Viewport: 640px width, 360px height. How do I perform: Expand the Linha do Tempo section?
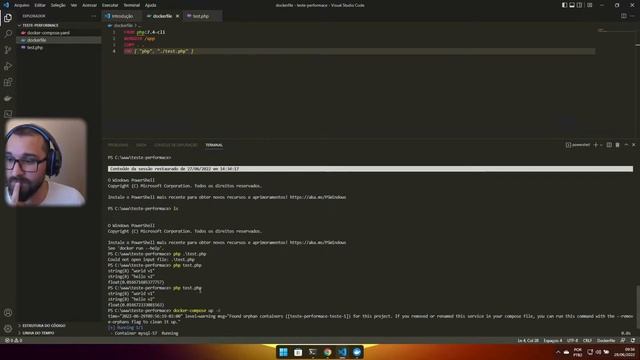click(x=59, y=333)
